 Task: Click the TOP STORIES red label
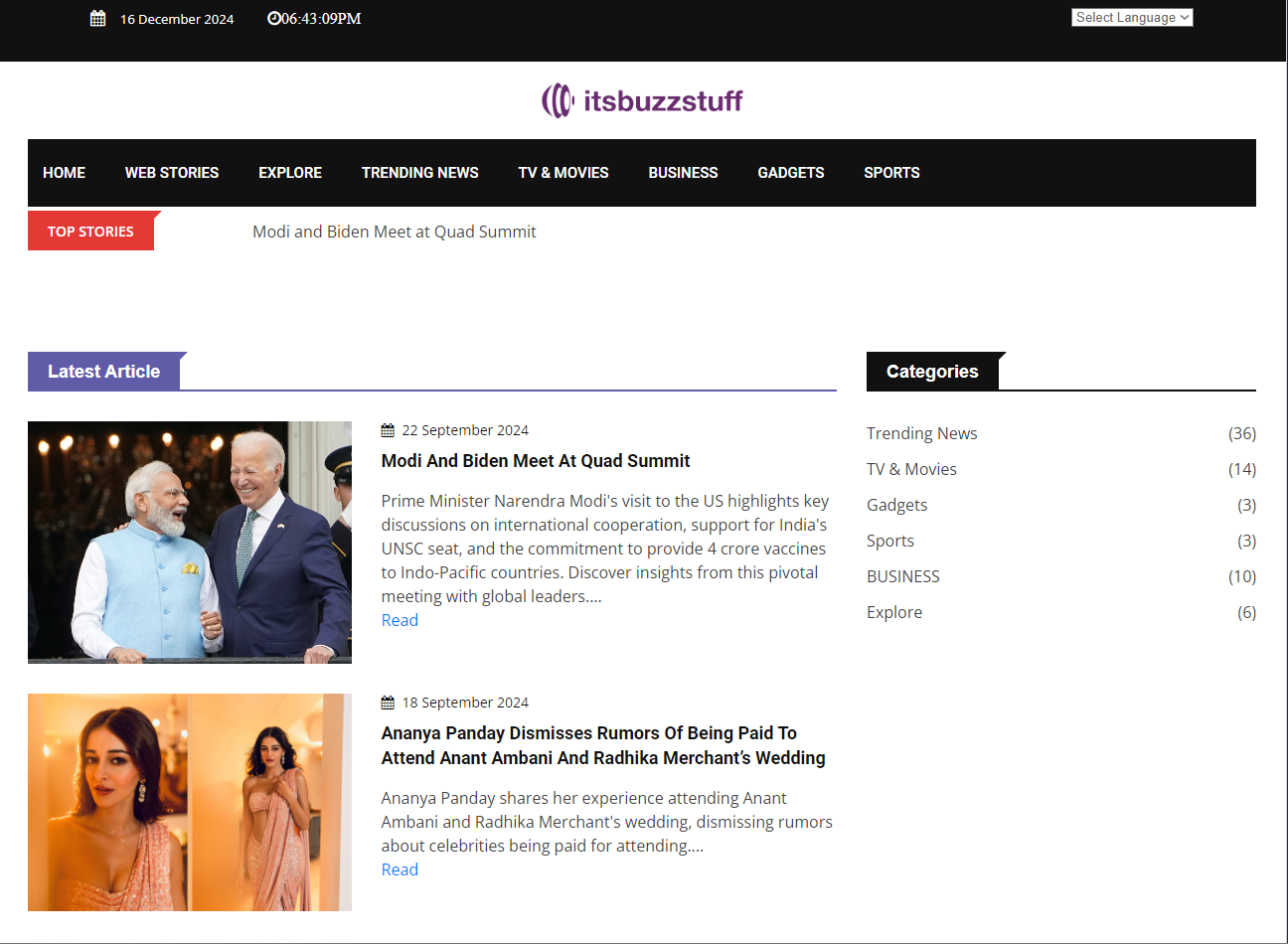pos(90,232)
